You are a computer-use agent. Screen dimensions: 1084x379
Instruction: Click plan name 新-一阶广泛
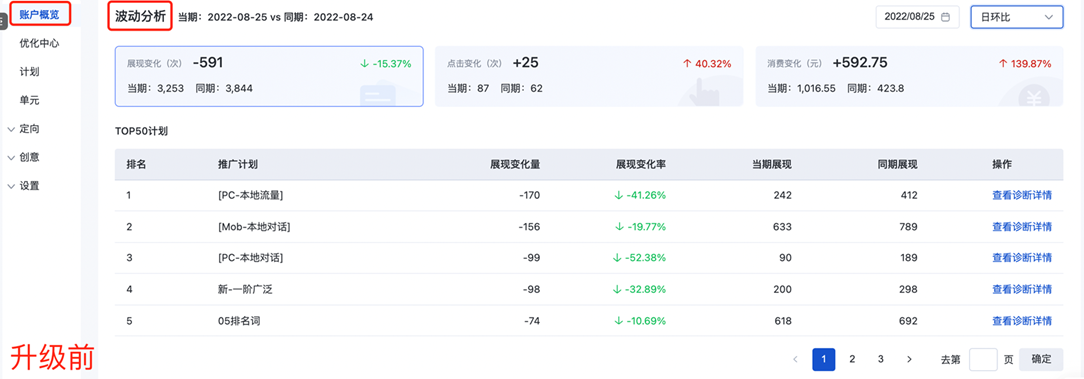(x=245, y=289)
